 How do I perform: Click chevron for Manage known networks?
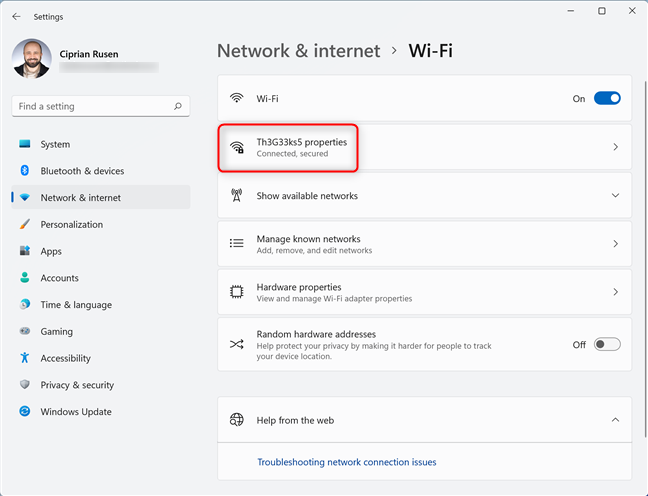coord(615,244)
